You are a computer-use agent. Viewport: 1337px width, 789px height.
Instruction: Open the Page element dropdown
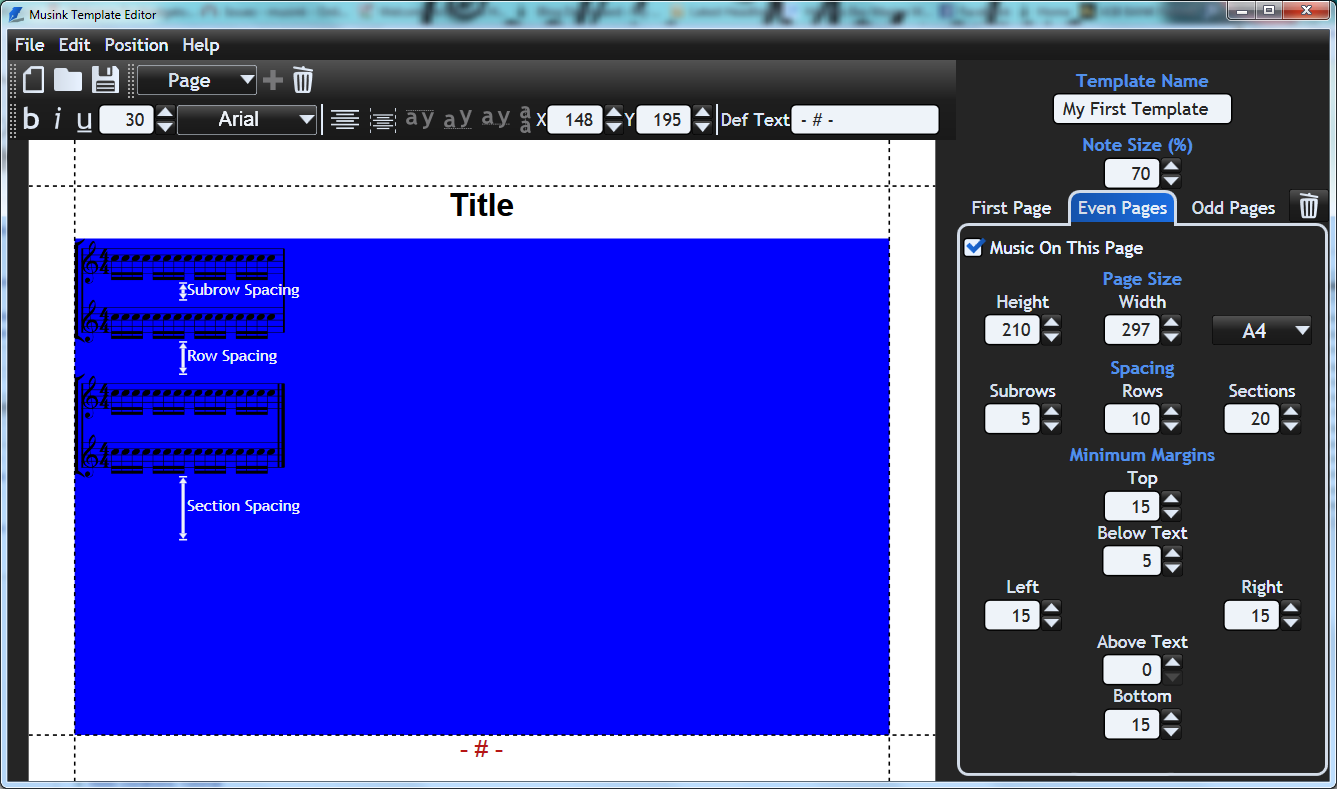pyautogui.click(x=197, y=80)
